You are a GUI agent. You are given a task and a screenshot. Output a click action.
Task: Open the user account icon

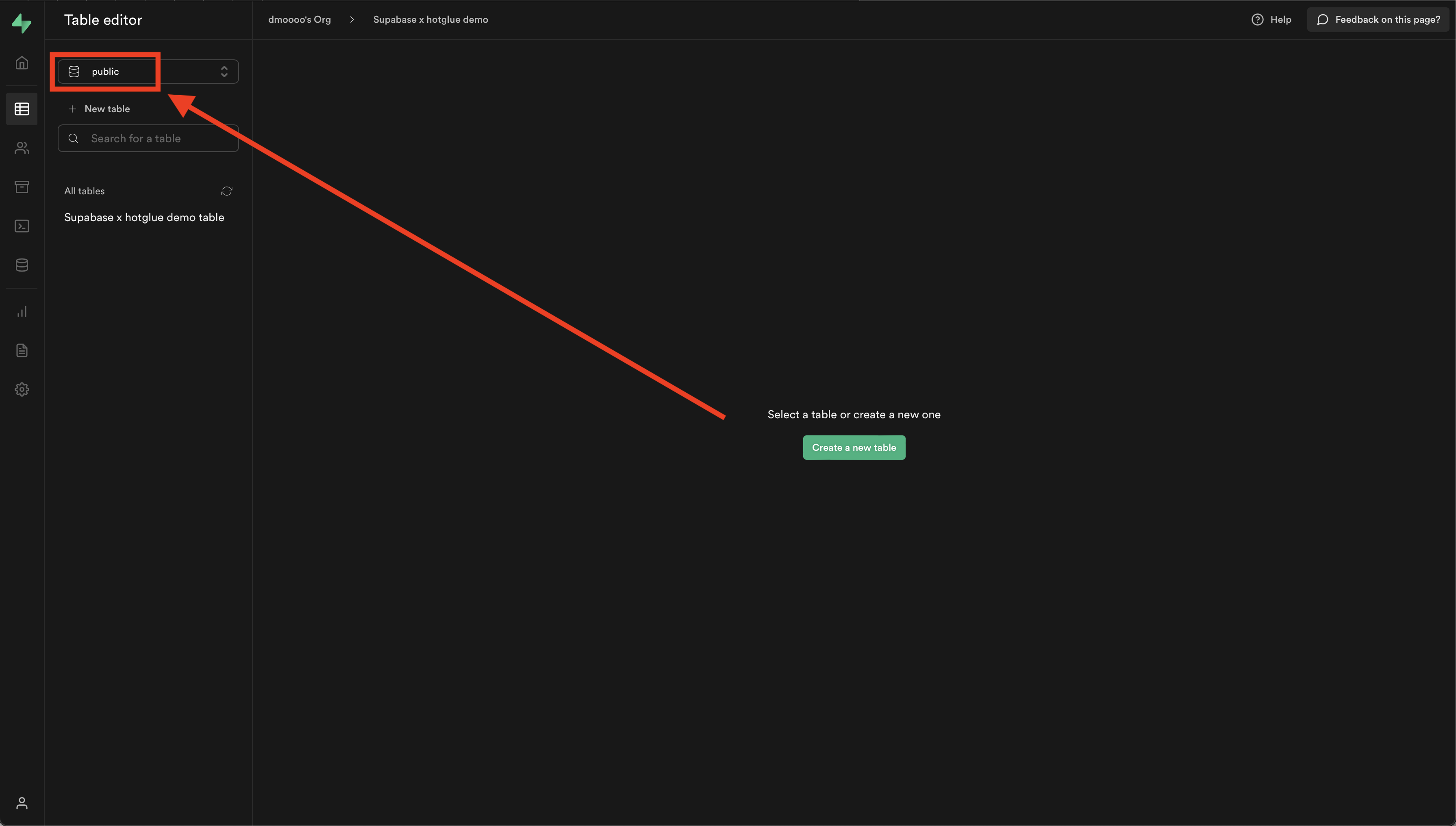coord(22,803)
